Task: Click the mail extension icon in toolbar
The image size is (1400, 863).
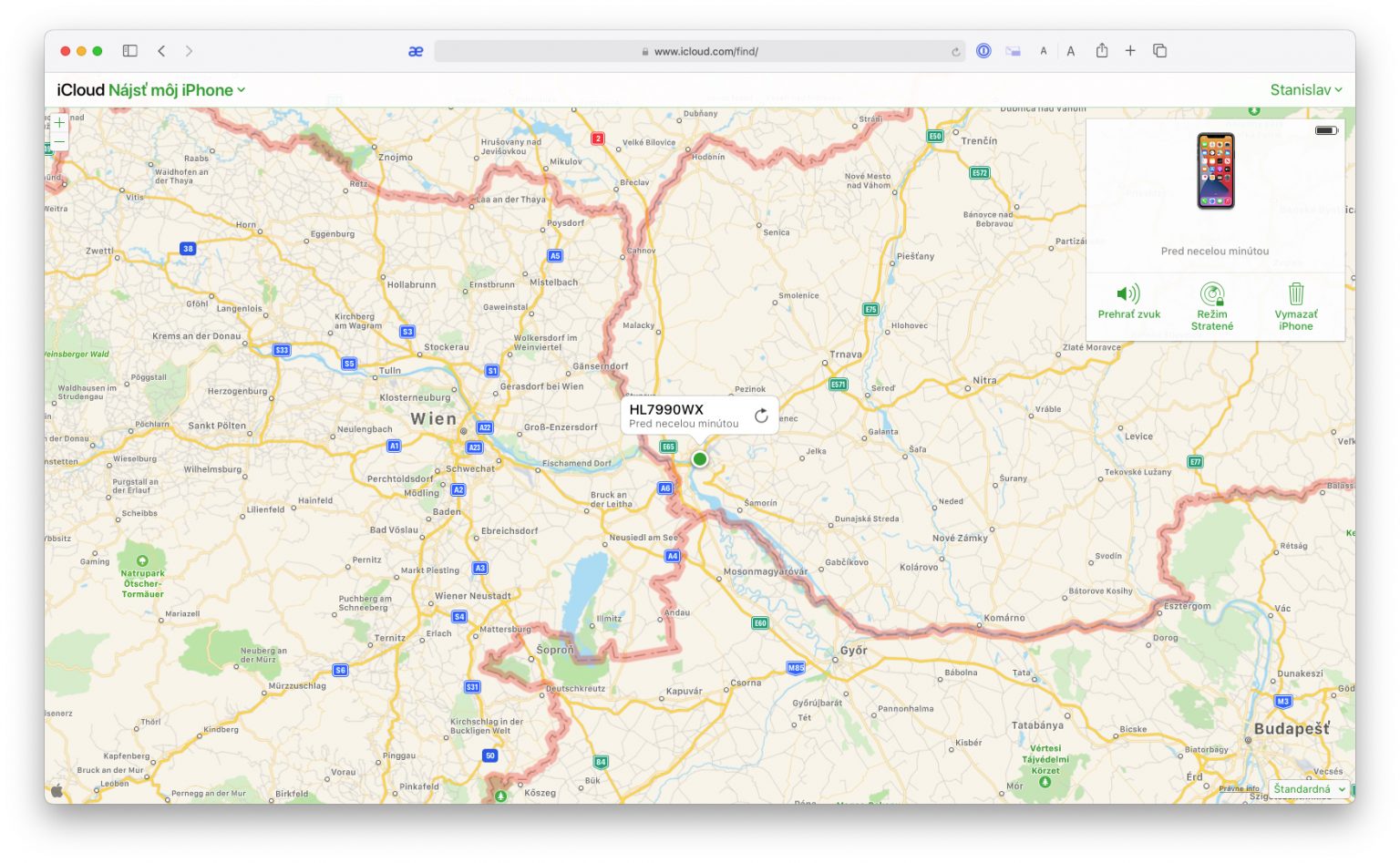Action: (1013, 51)
